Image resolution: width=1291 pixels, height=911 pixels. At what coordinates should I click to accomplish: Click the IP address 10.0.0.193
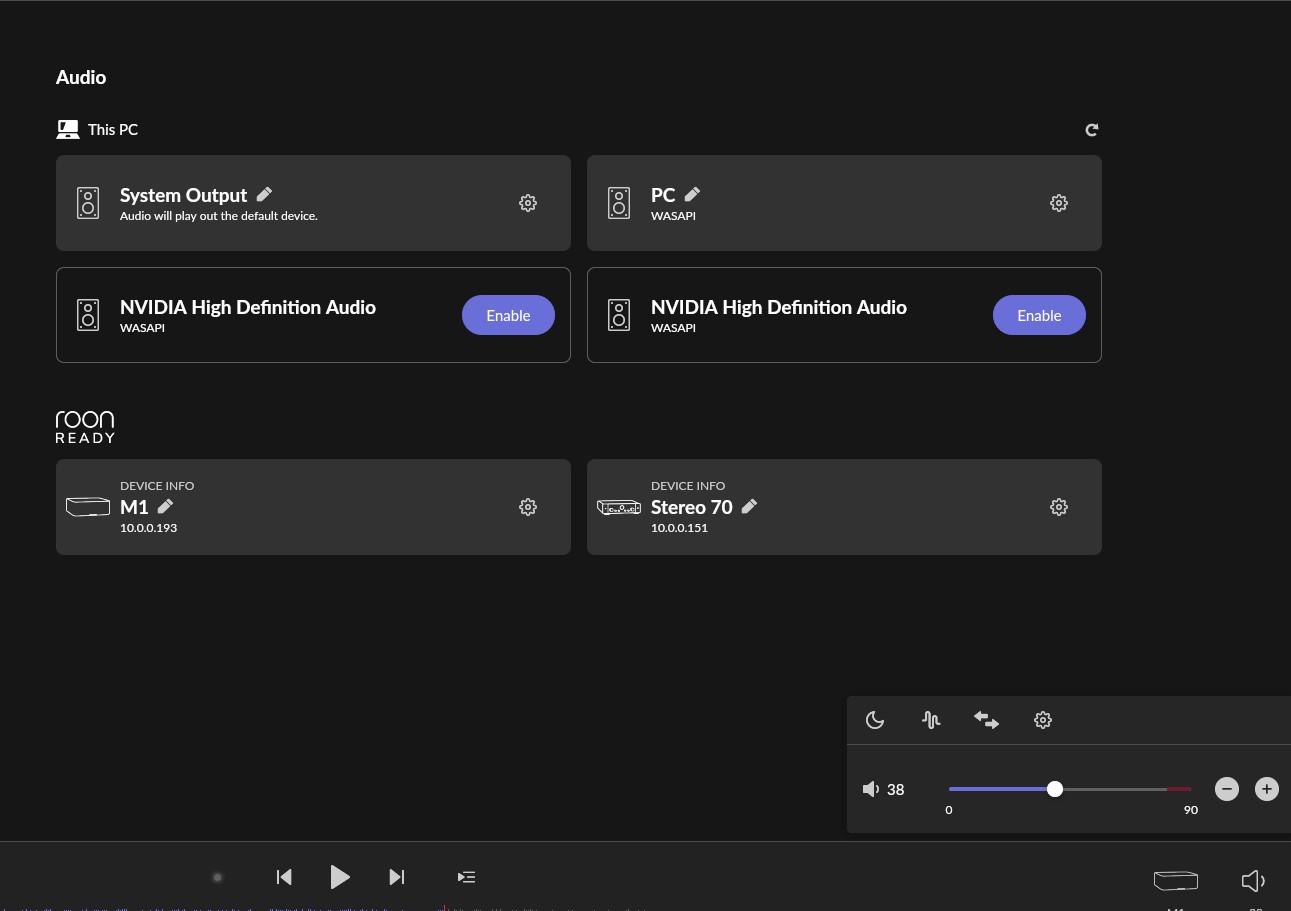[148, 528]
